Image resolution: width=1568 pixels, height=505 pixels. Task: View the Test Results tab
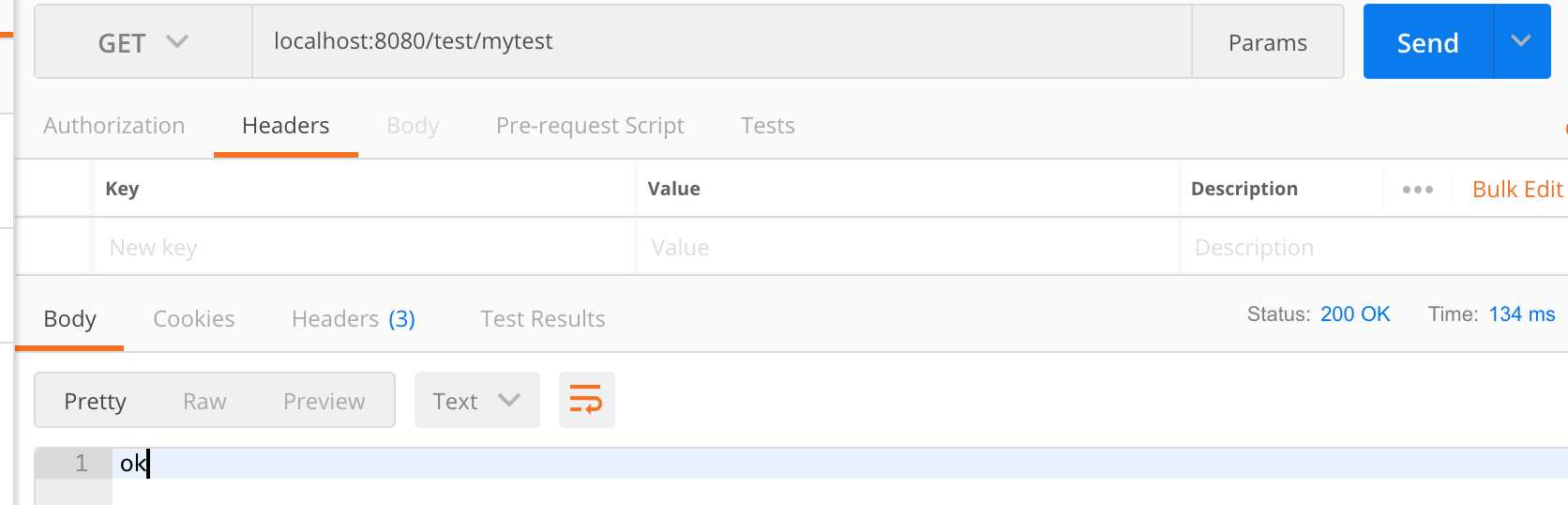coord(543,319)
